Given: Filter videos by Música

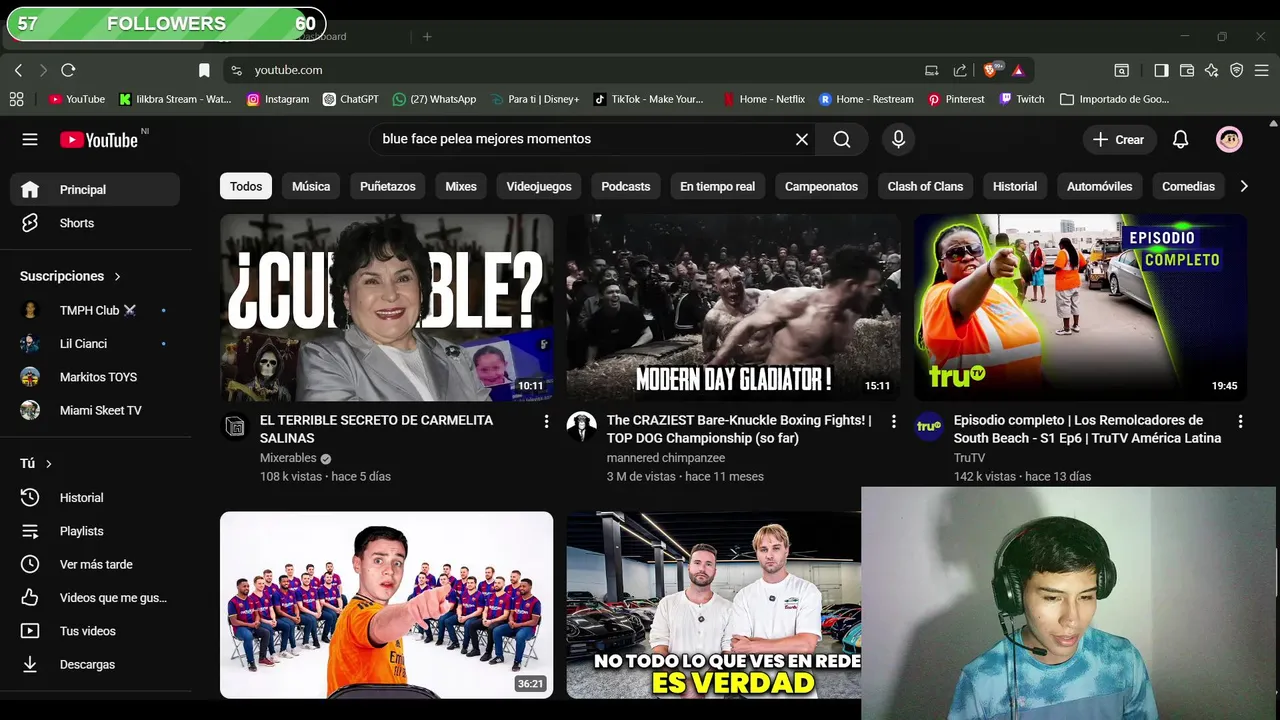Looking at the screenshot, I should (311, 186).
